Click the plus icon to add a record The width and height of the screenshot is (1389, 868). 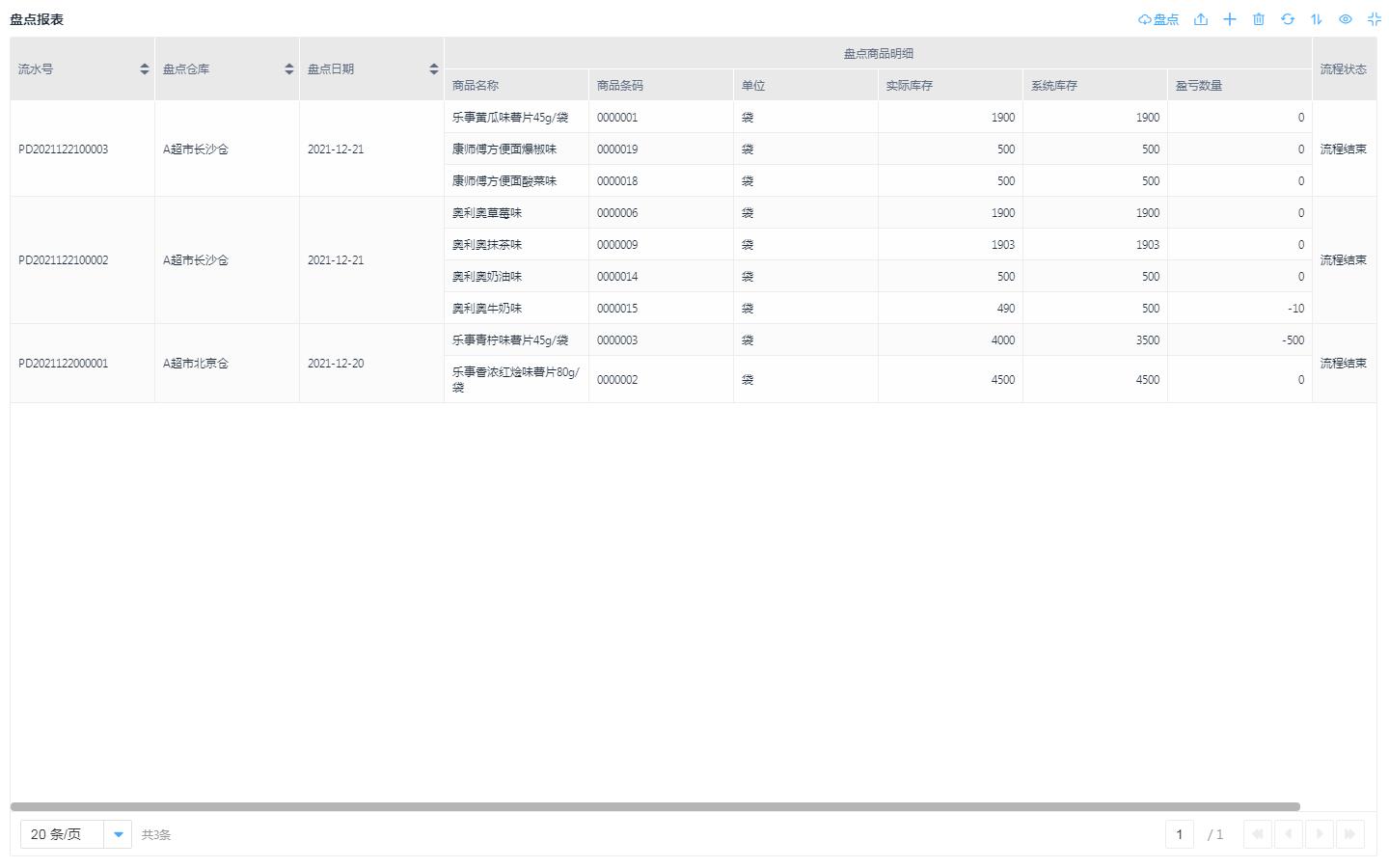[1229, 18]
